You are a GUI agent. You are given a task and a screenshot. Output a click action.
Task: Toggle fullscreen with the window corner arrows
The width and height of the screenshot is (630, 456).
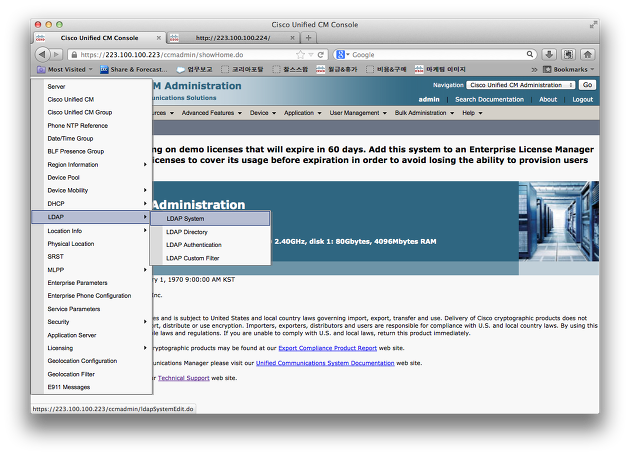[x=593, y=25]
